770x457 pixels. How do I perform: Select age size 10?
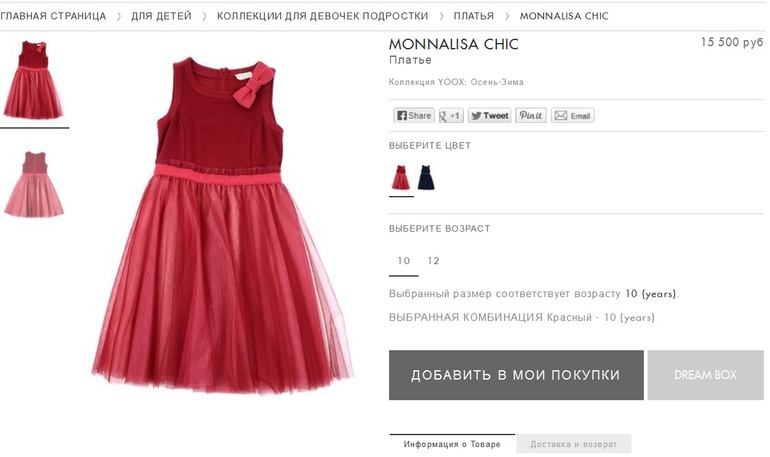[x=404, y=261]
